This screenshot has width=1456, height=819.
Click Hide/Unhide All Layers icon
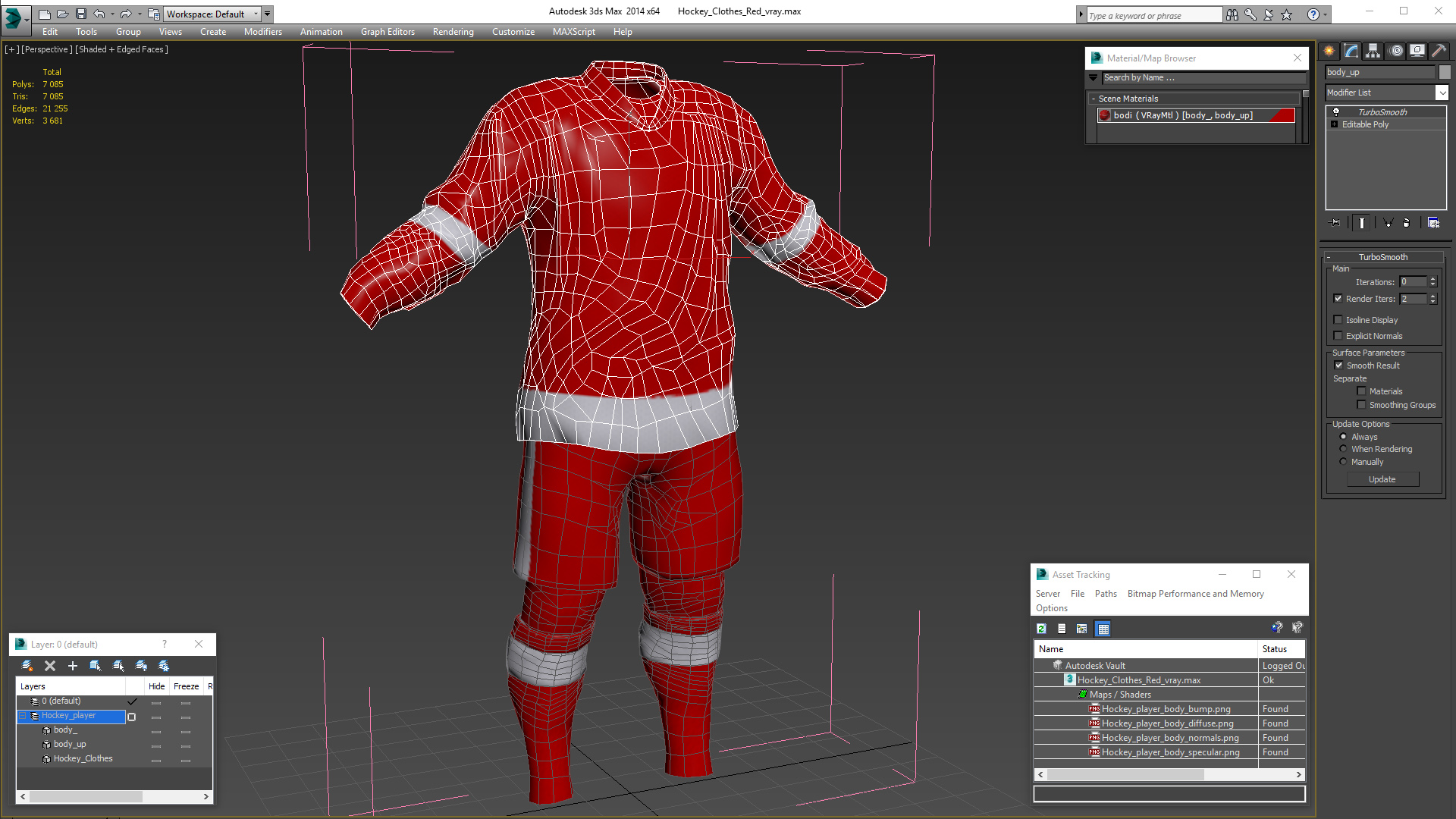tap(141, 666)
